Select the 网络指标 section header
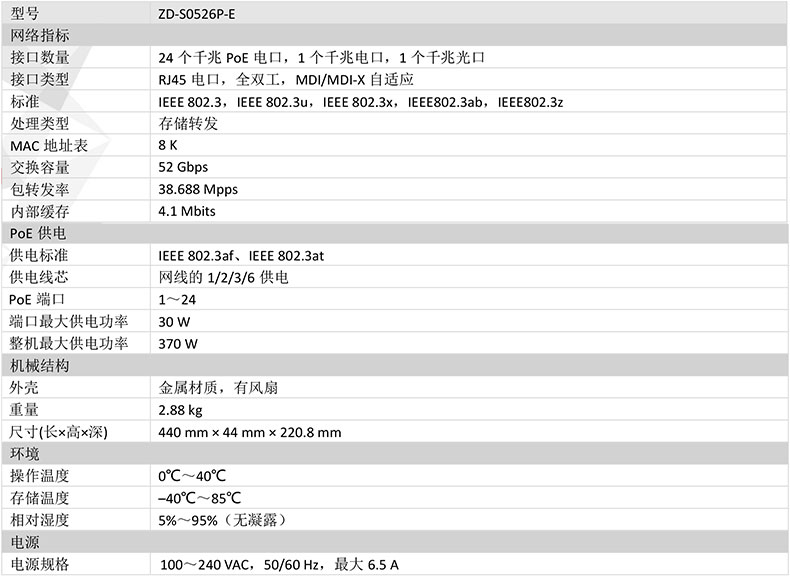Screen dimensions: 790x577 click(40, 36)
